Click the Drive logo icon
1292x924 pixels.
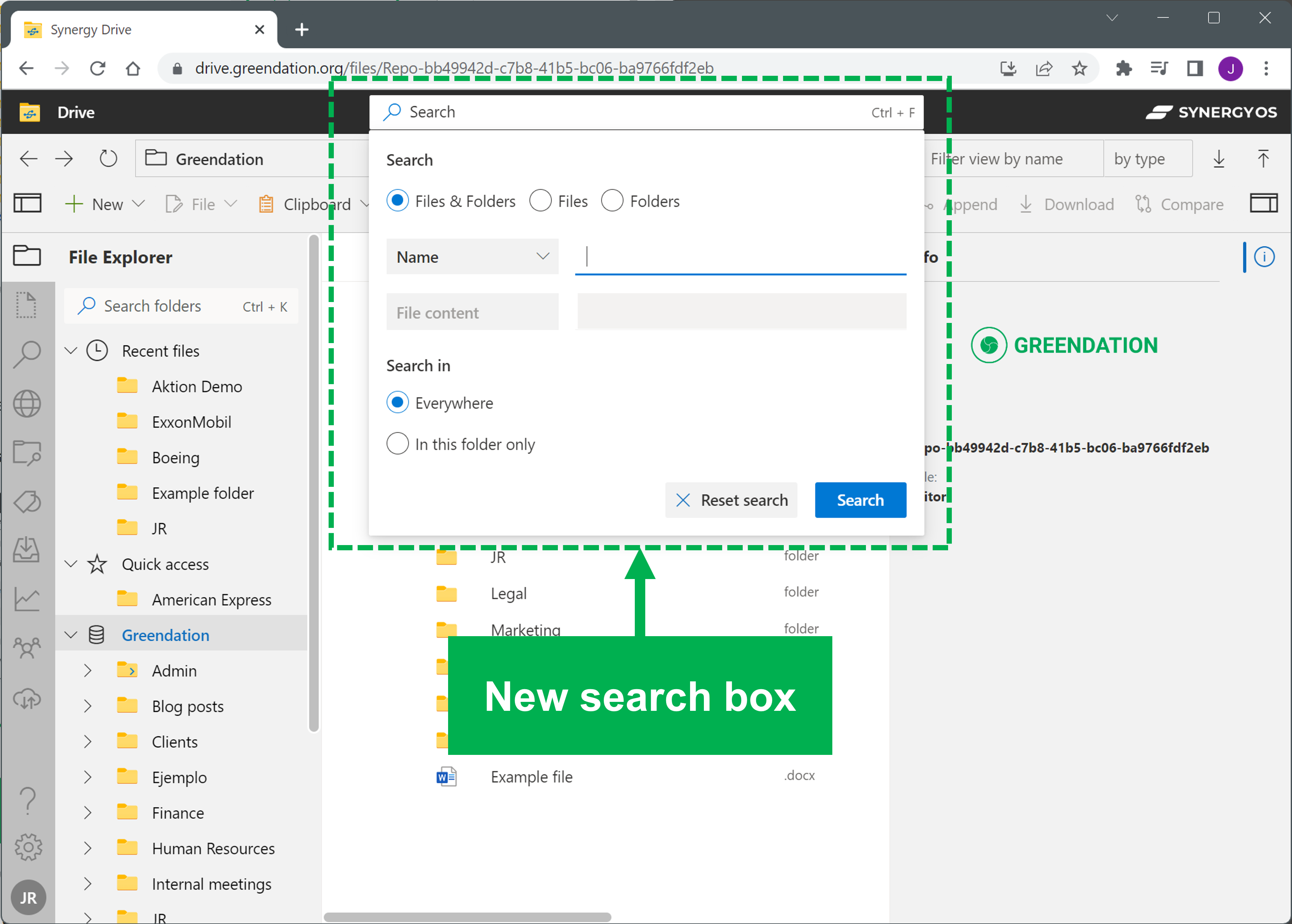(x=29, y=112)
